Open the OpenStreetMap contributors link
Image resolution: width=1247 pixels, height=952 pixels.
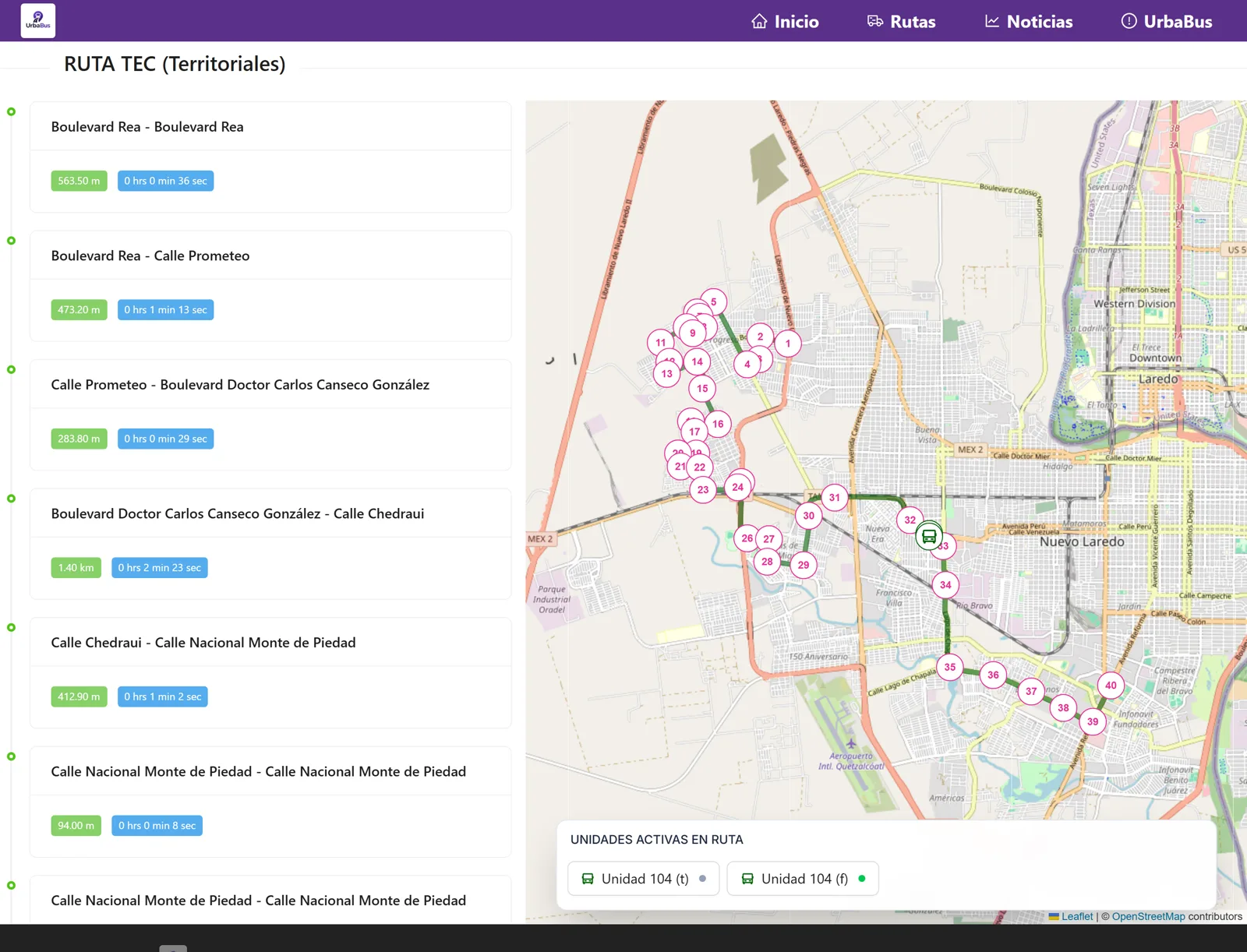1148,917
